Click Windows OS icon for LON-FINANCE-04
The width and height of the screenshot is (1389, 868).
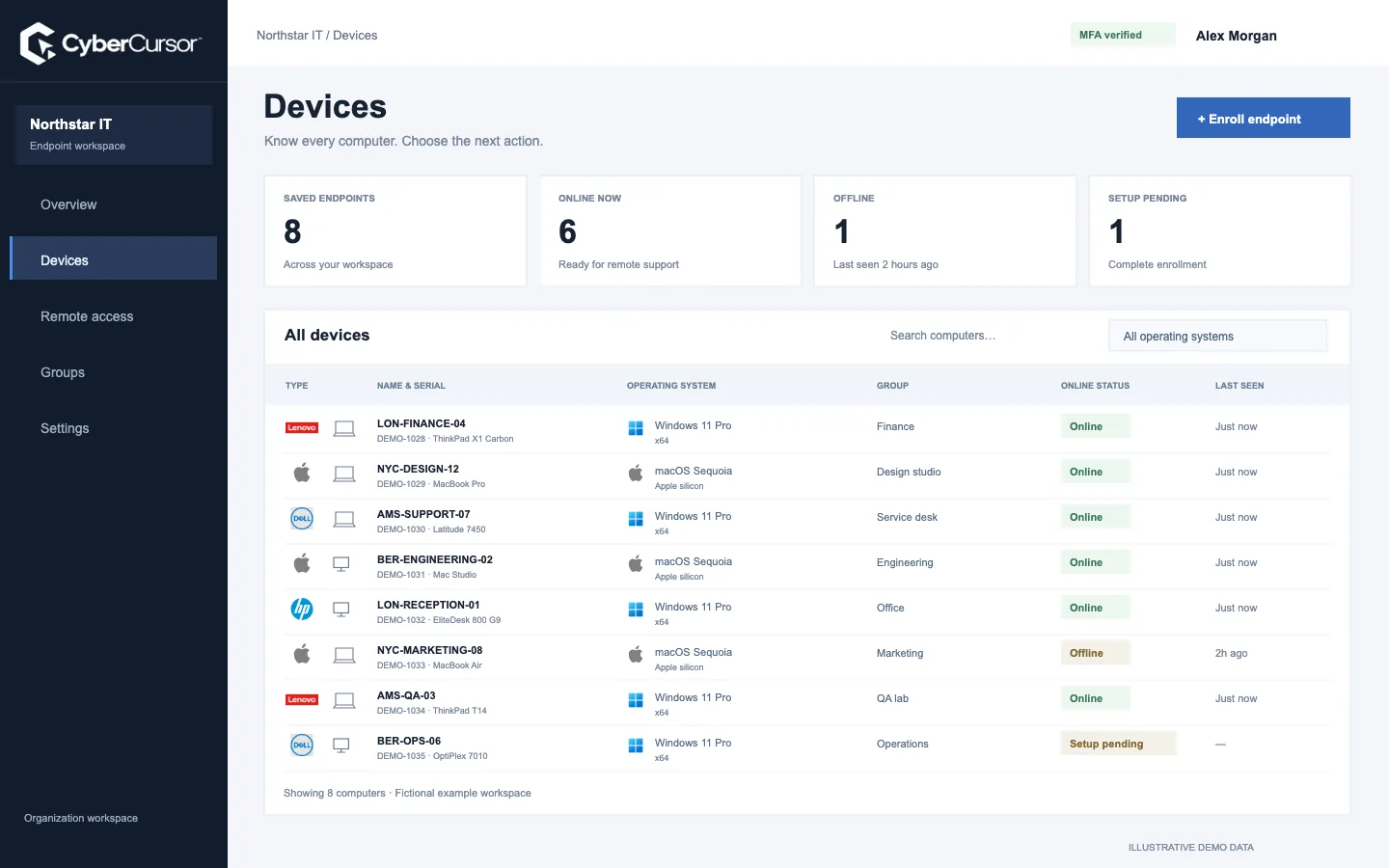(636, 428)
